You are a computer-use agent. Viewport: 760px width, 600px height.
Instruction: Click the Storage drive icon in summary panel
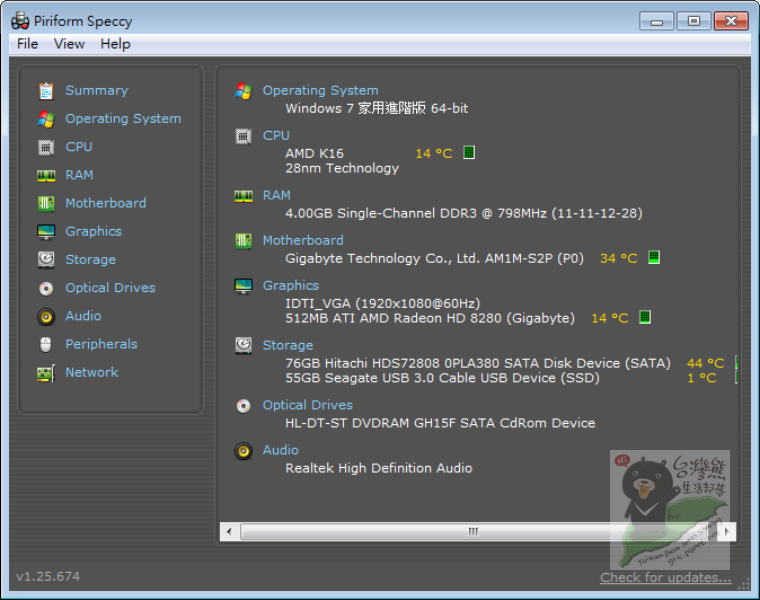pyautogui.click(x=243, y=346)
